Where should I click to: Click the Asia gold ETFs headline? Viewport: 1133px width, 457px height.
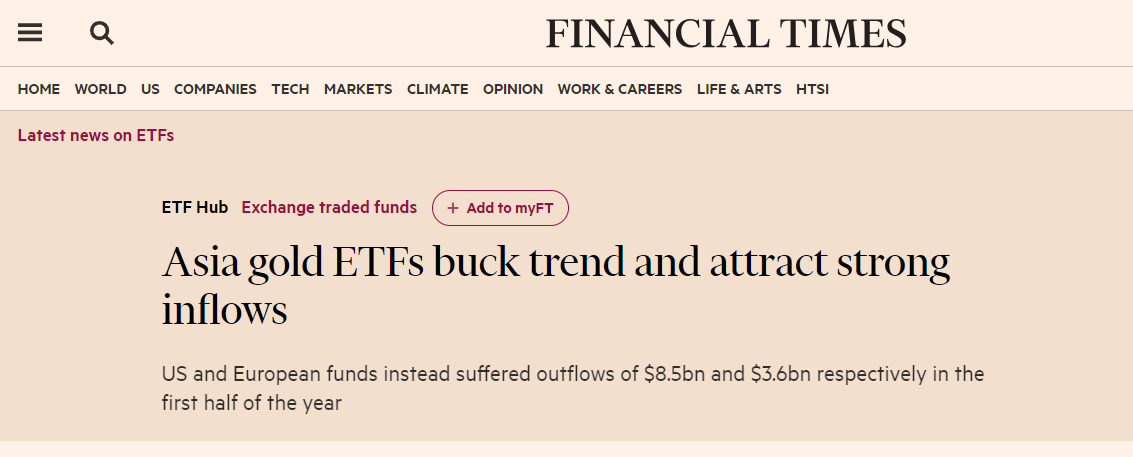(x=555, y=285)
